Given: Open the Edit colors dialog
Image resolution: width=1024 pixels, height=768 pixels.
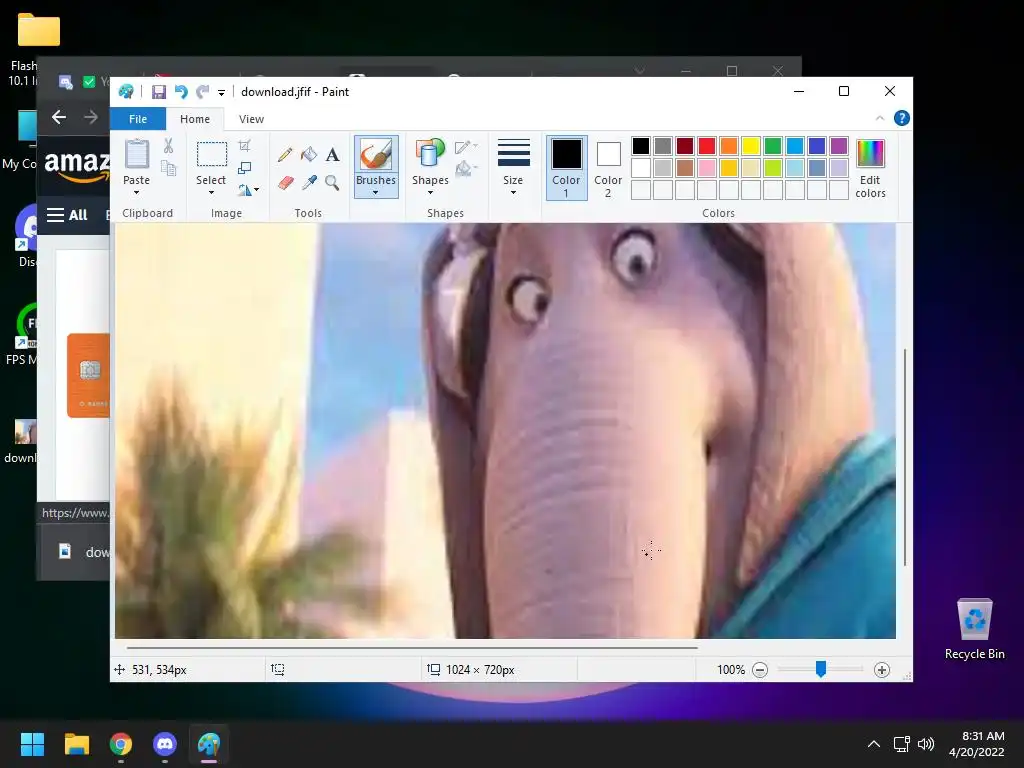Looking at the screenshot, I should click(x=871, y=169).
